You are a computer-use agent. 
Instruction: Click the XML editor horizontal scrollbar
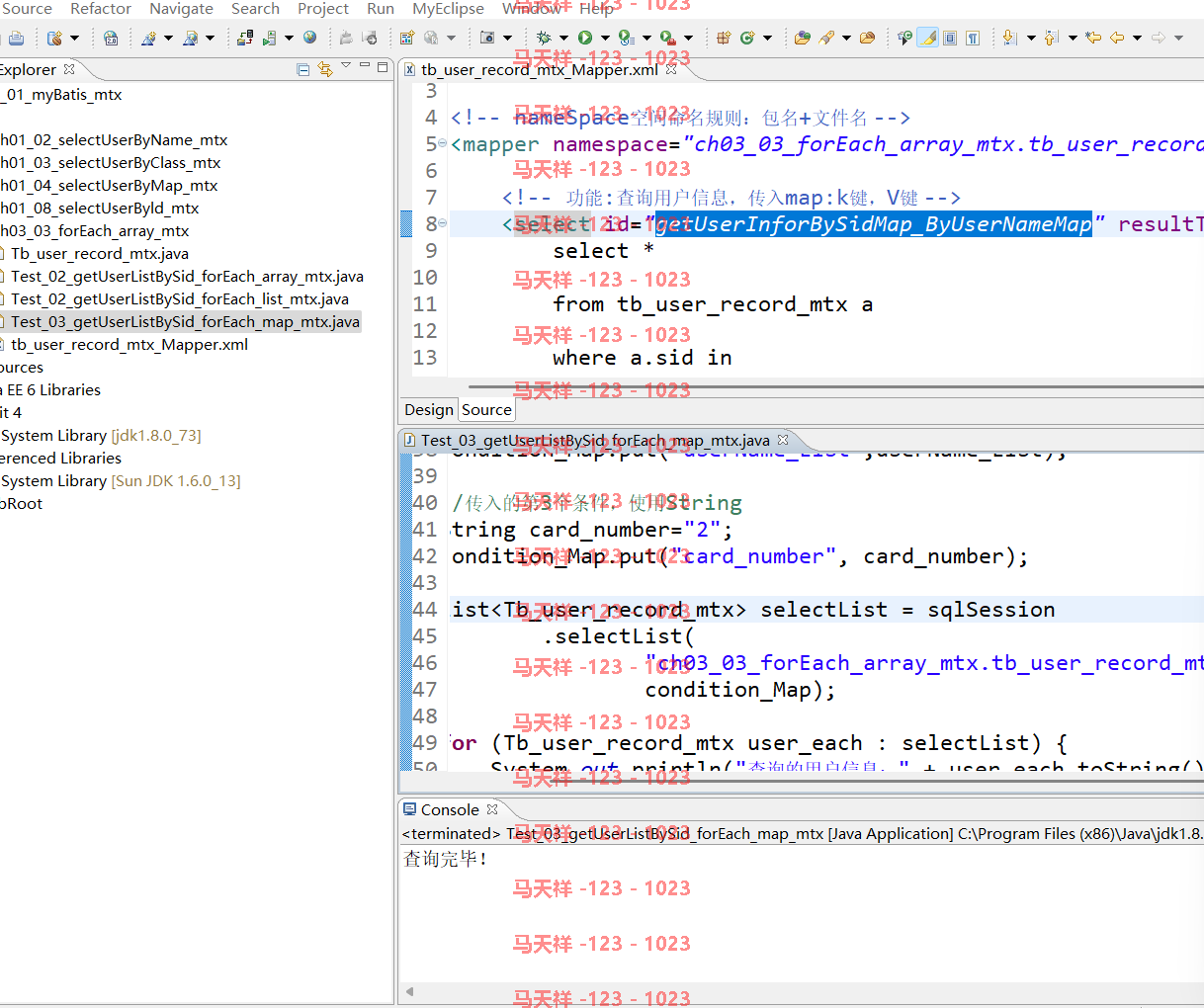tap(835, 386)
